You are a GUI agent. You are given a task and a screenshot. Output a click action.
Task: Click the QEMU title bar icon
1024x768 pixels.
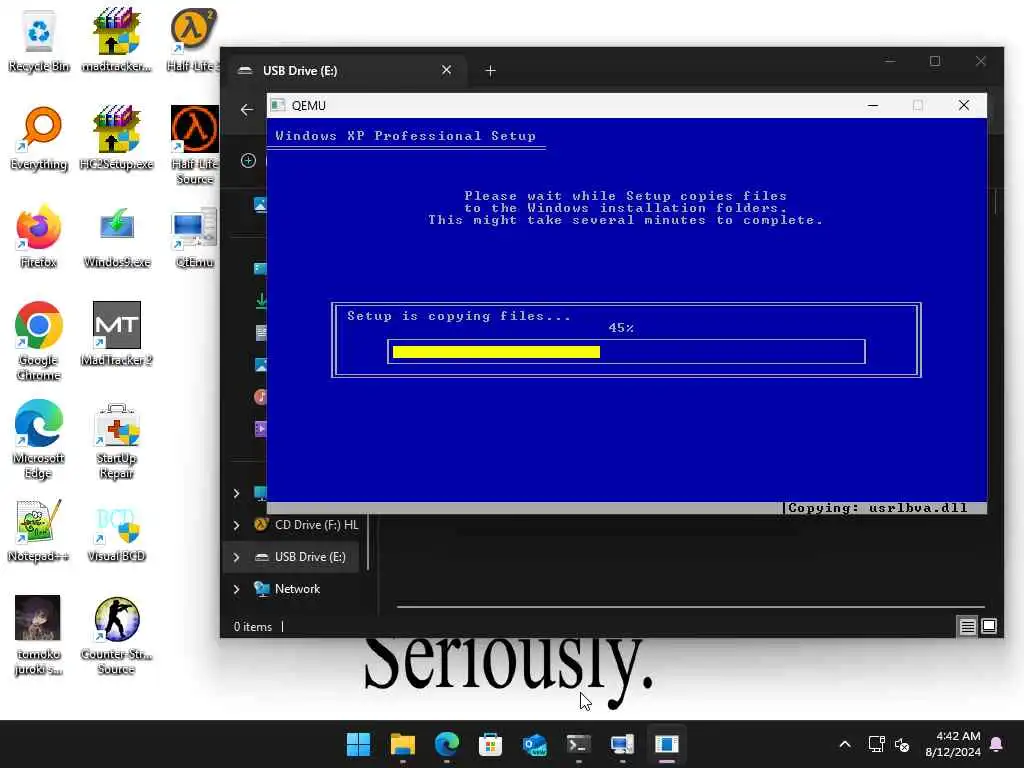(x=278, y=105)
